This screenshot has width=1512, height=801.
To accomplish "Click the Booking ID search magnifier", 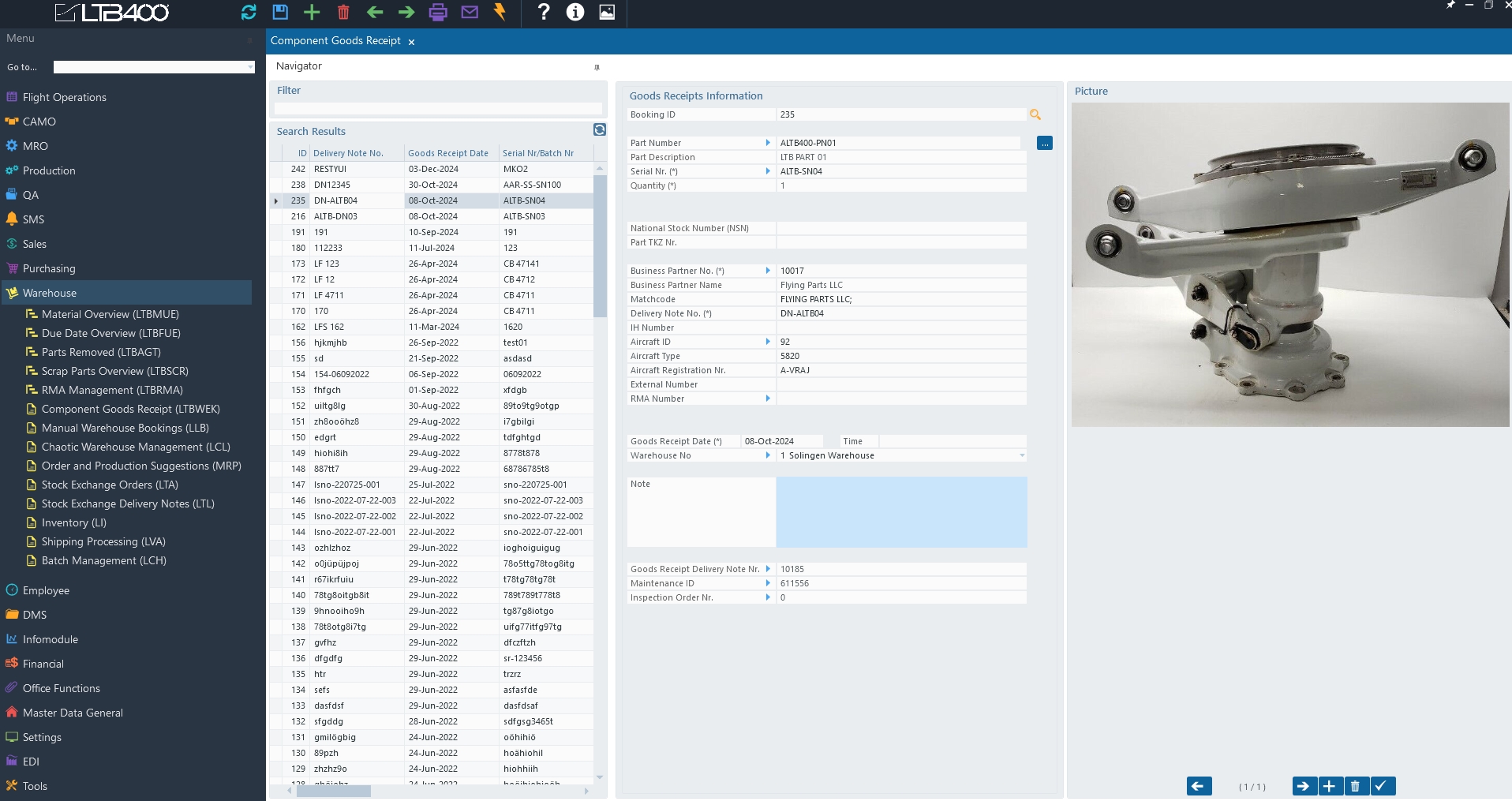I will [x=1035, y=115].
